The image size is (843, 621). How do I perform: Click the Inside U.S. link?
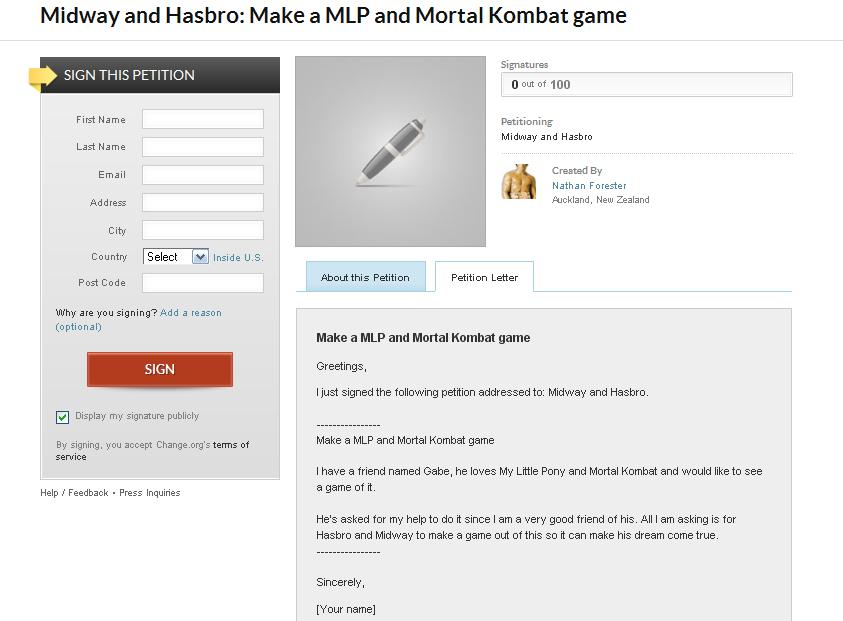click(x=238, y=258)
